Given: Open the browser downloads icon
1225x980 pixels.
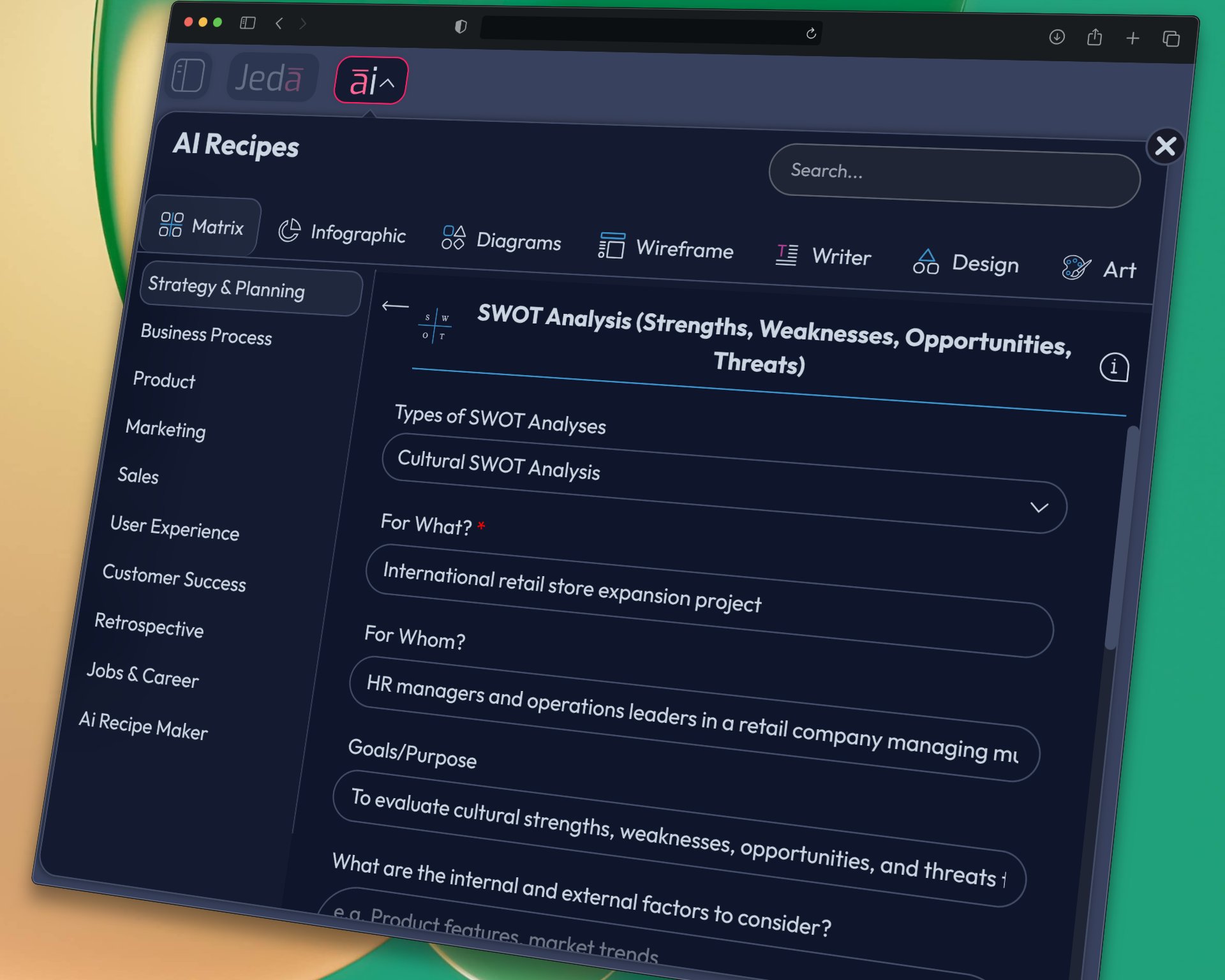Looking at the screenshot, I should tap(1057, 37).
